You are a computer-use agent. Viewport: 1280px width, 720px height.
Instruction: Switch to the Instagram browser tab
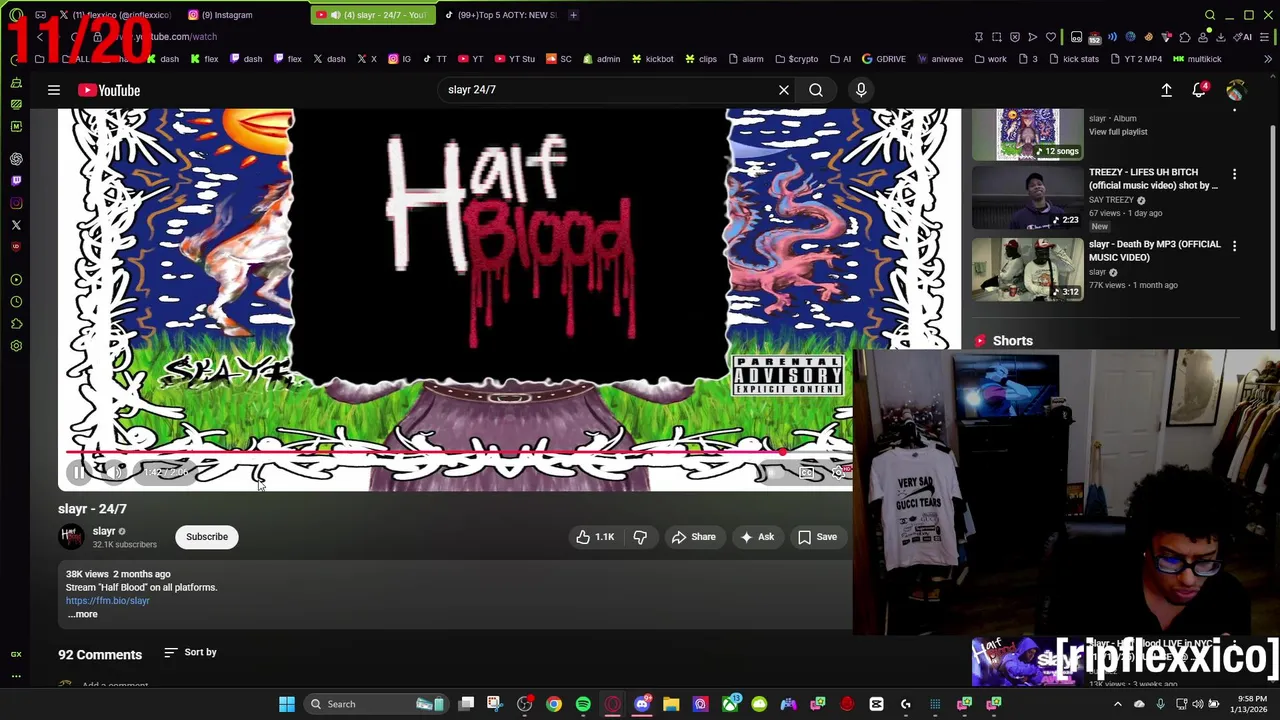coord(242,15)
